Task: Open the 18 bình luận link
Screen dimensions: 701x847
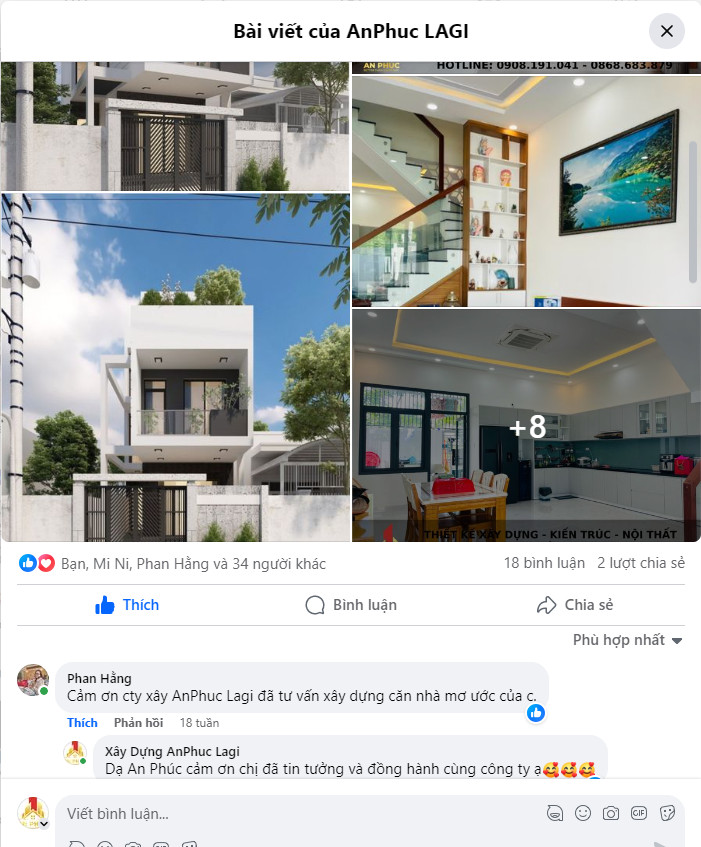Action: pos(544,563)
